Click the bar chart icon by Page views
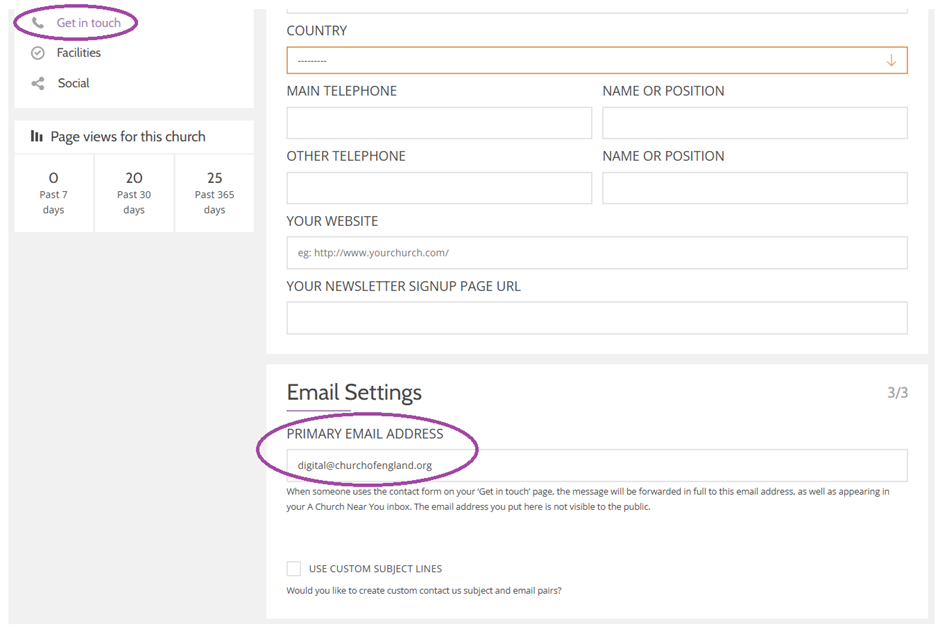Viewport: 940px width, 629px height. (x=37, y=136)
